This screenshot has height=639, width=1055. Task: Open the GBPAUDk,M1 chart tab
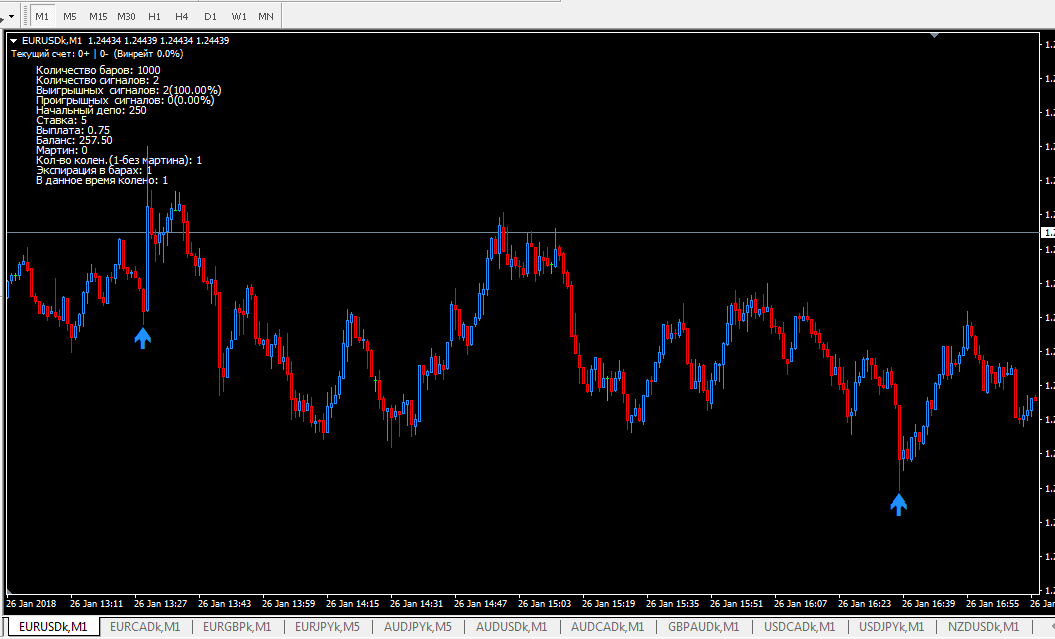point(704,627)
